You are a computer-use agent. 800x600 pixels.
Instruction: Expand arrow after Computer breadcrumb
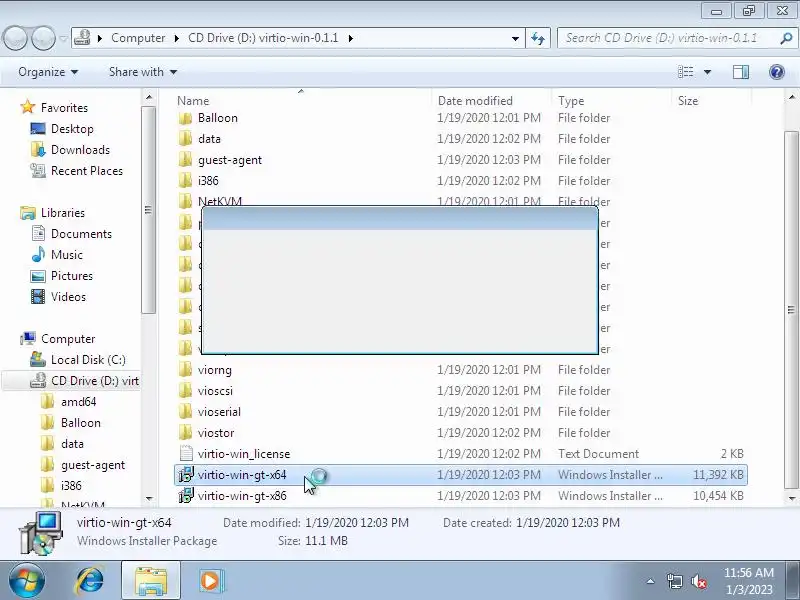[177, 38]
